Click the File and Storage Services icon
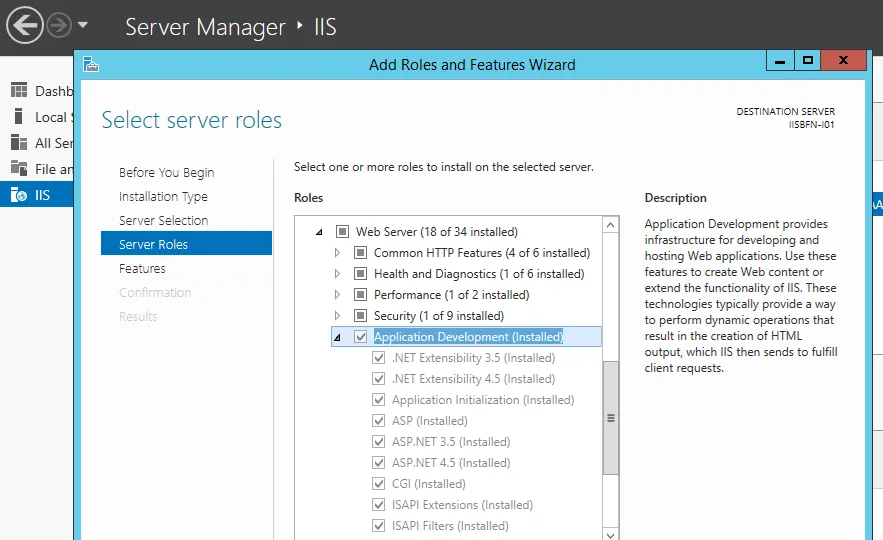Image resolution: width=883 pixels, height=540 pixels. pyautogui.click(x=19, y=169)
